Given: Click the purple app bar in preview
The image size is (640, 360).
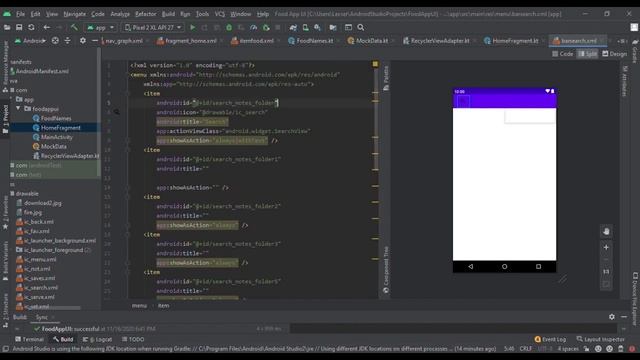Looking at the screenshot, I should 504,100.
